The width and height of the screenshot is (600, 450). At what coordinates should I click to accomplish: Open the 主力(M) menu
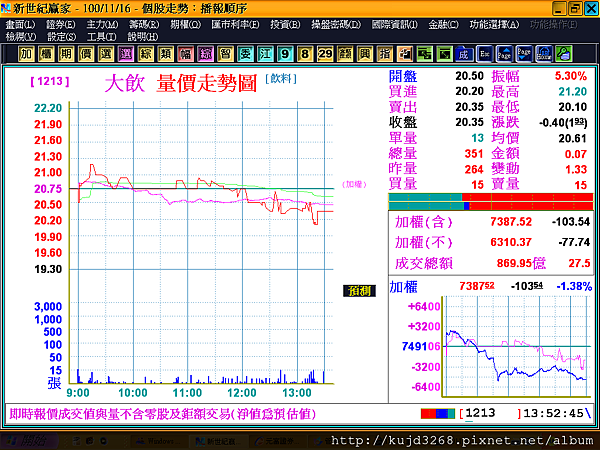coord(102,24)
